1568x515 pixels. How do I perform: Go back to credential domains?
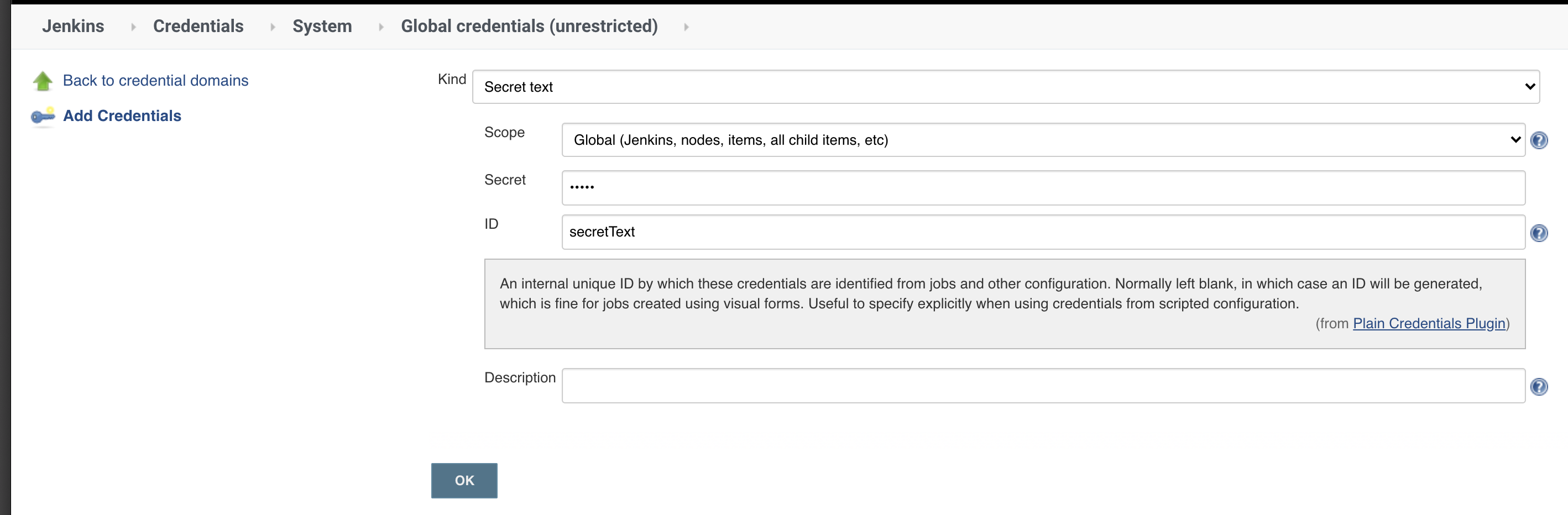click(x=155, y=81)
